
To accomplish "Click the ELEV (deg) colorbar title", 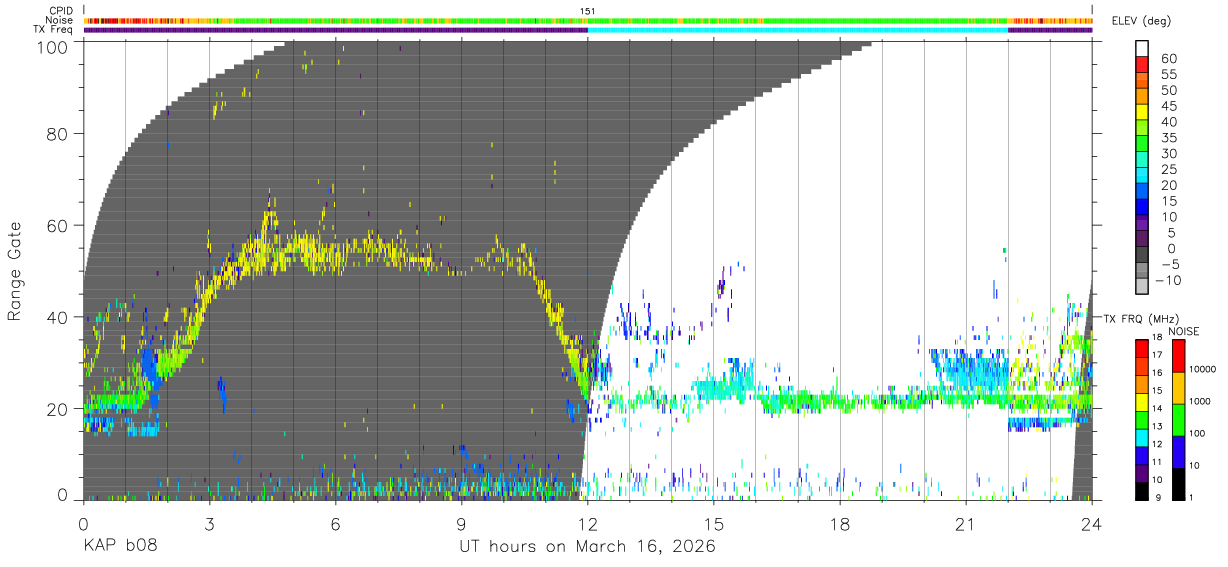I will tap(1143, 20).
